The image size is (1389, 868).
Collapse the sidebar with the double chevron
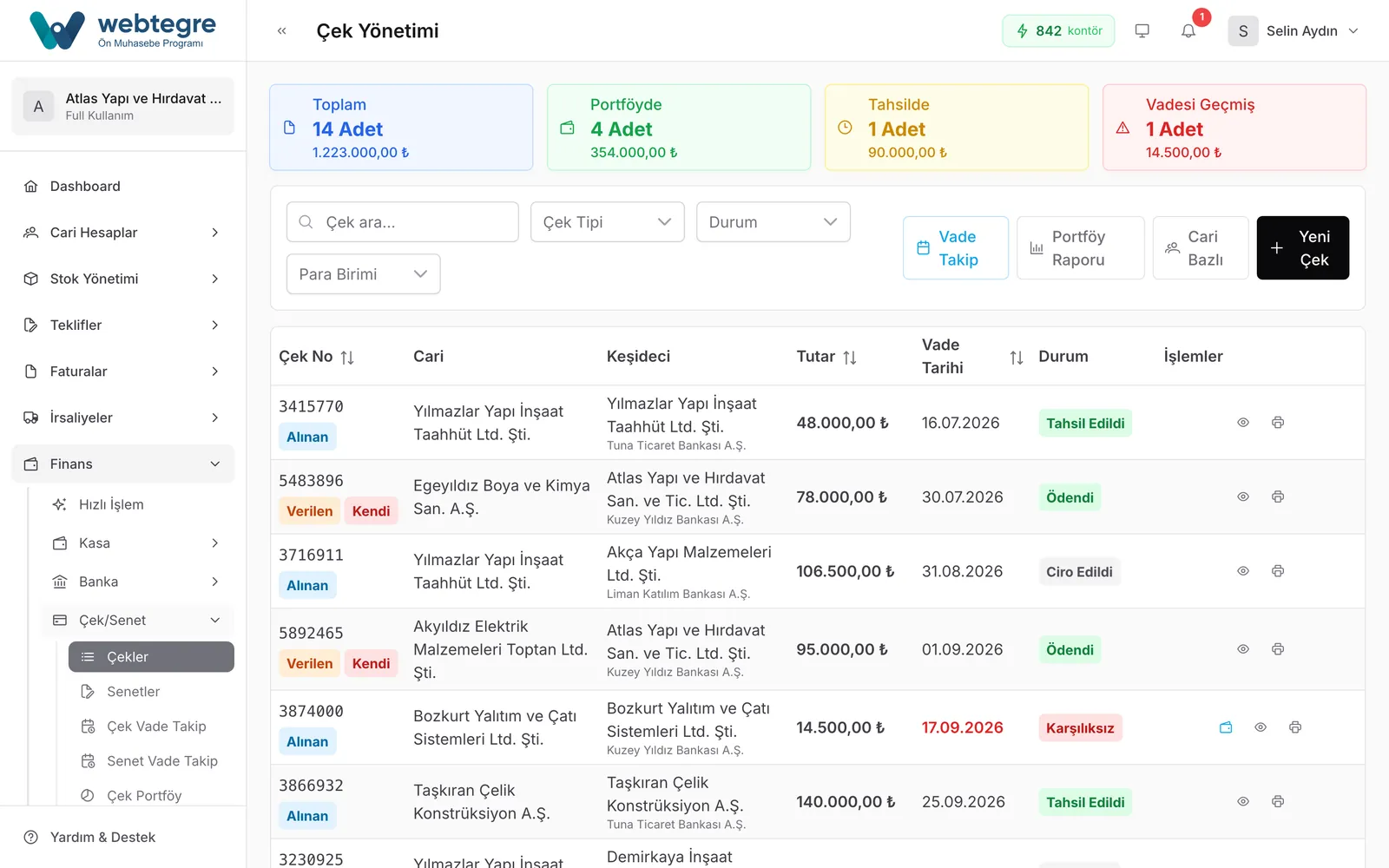281,31
